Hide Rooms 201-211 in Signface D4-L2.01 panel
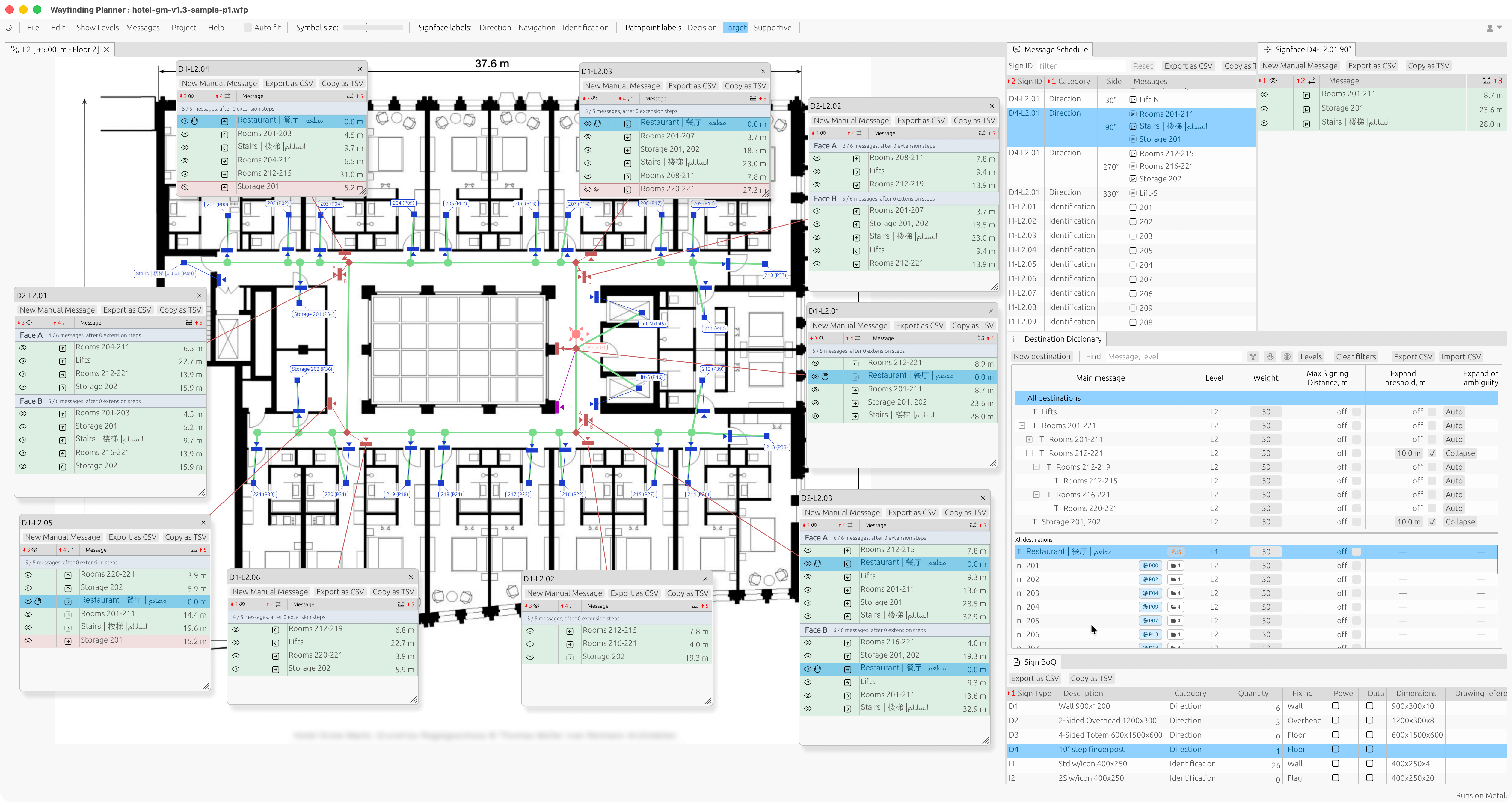The width and height of the screenshot is (1512, 802). click(1264, 94)
